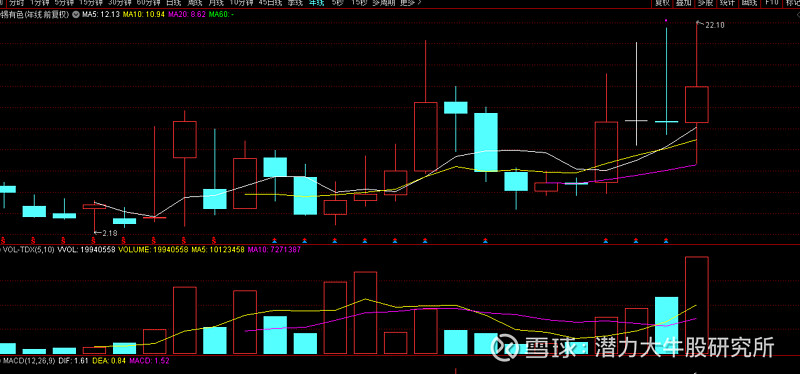This screenshot has width=800, height=374.
Task: Expand the 更多 period options
Action: point(410,3)
